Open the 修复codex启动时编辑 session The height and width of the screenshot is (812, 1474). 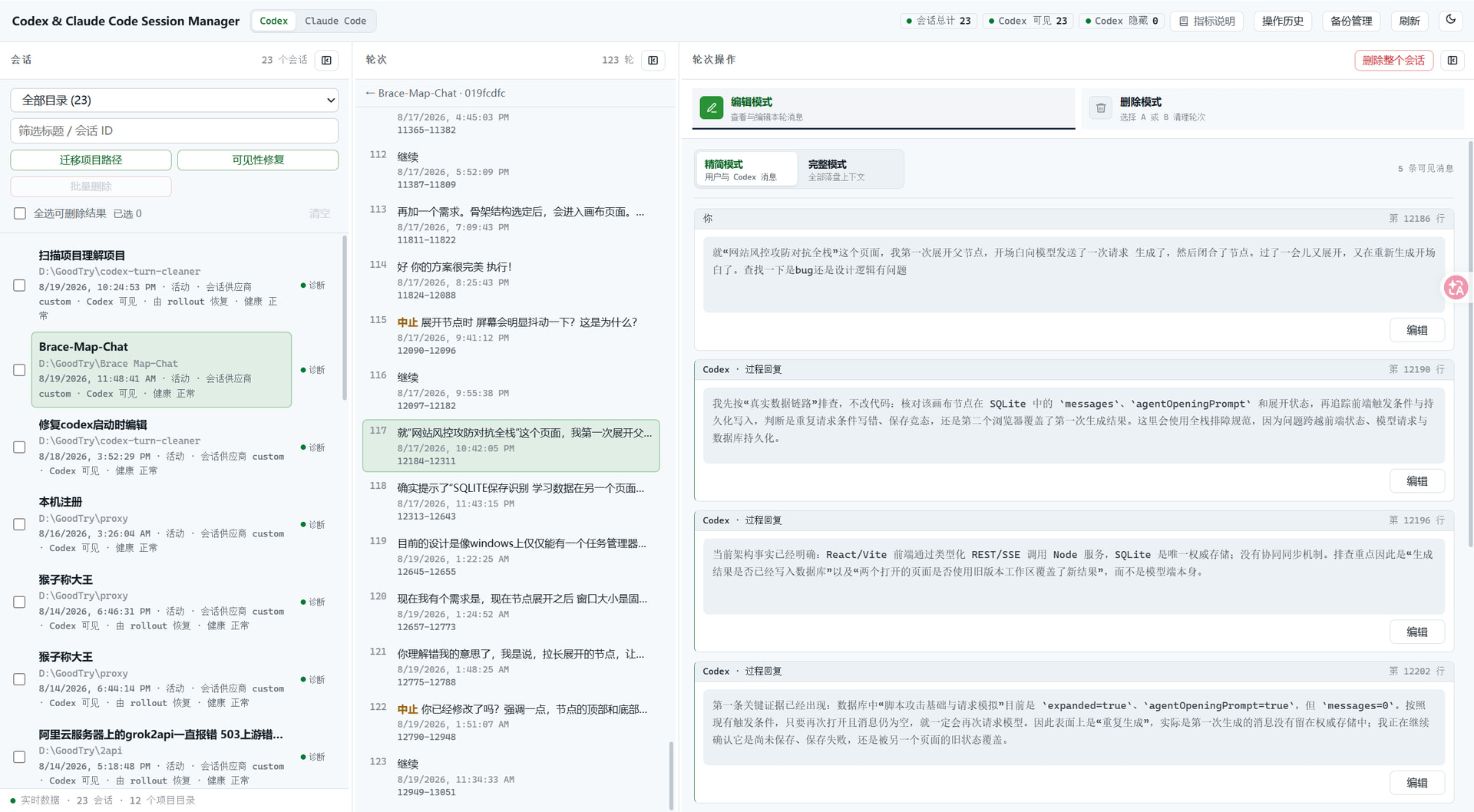pyautogui.click(x=161, y=447)
